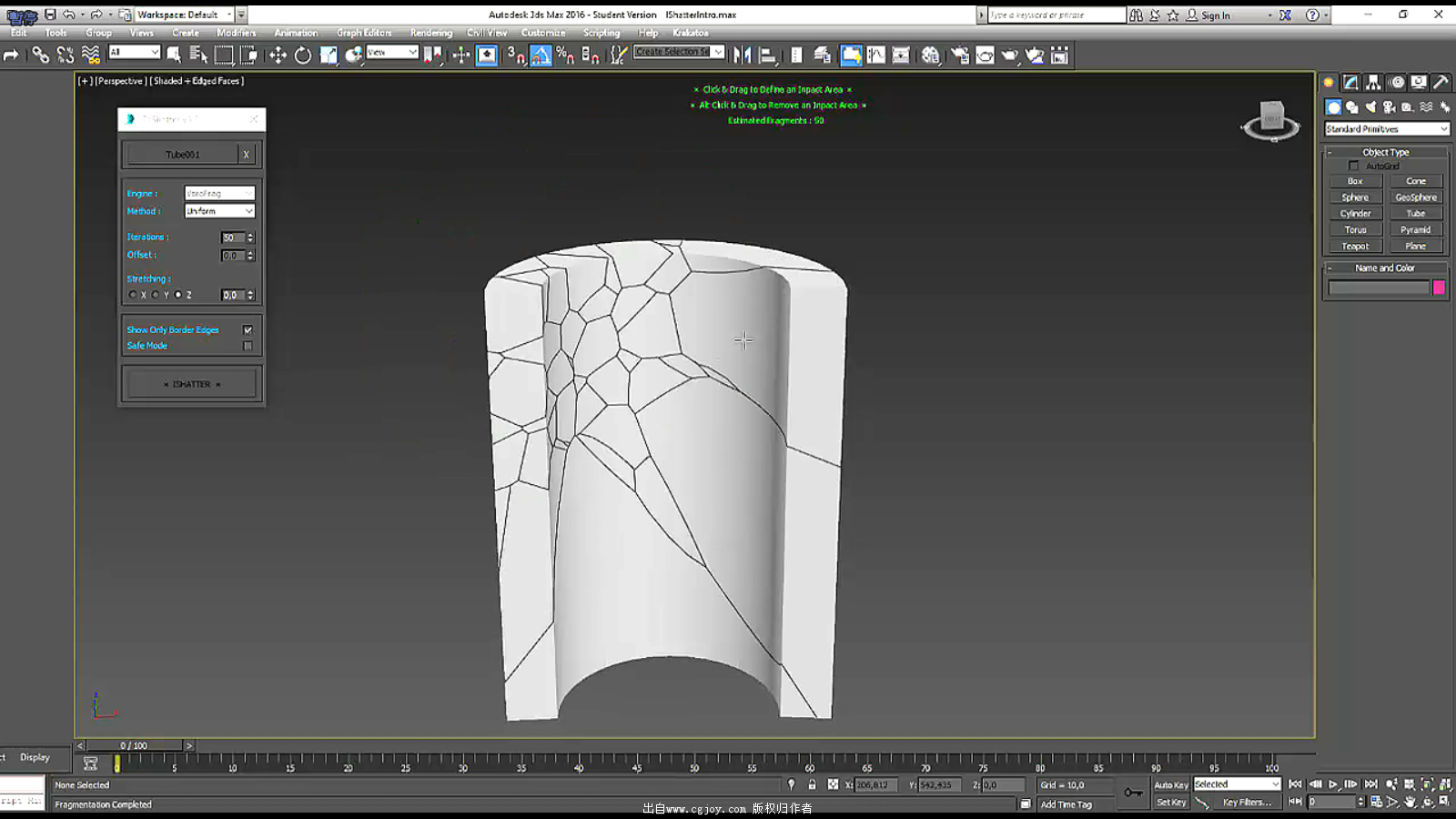This screenshot has width=1456, height=819.
Task: Tick the AutoGrid checkbox
Action: pos(1353,166)
